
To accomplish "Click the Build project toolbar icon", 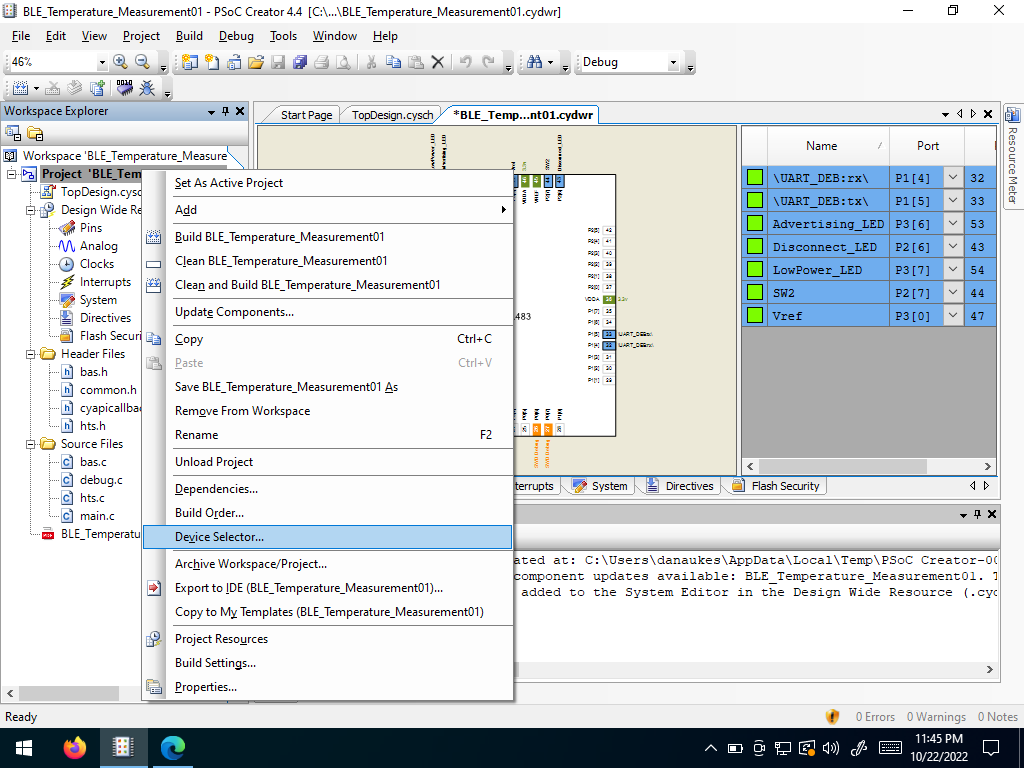I will coord(21,88).
